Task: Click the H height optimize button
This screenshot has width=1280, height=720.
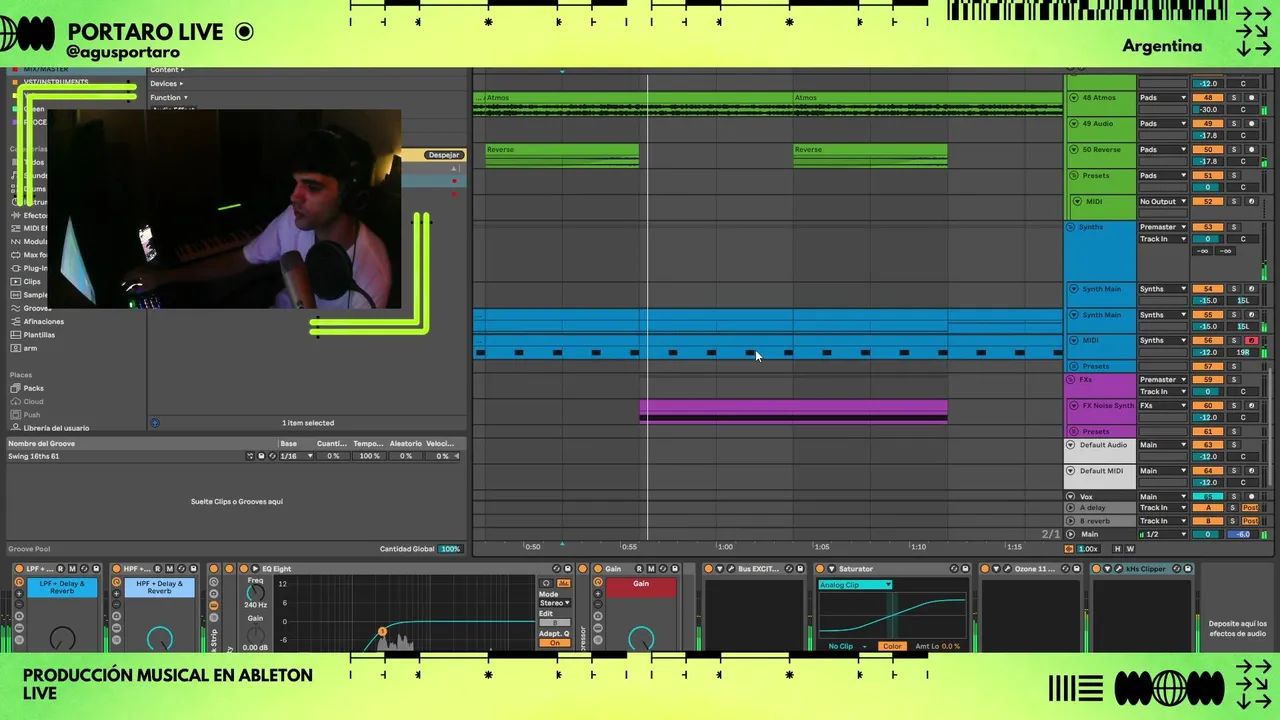Action: [x=1118, y=548]
